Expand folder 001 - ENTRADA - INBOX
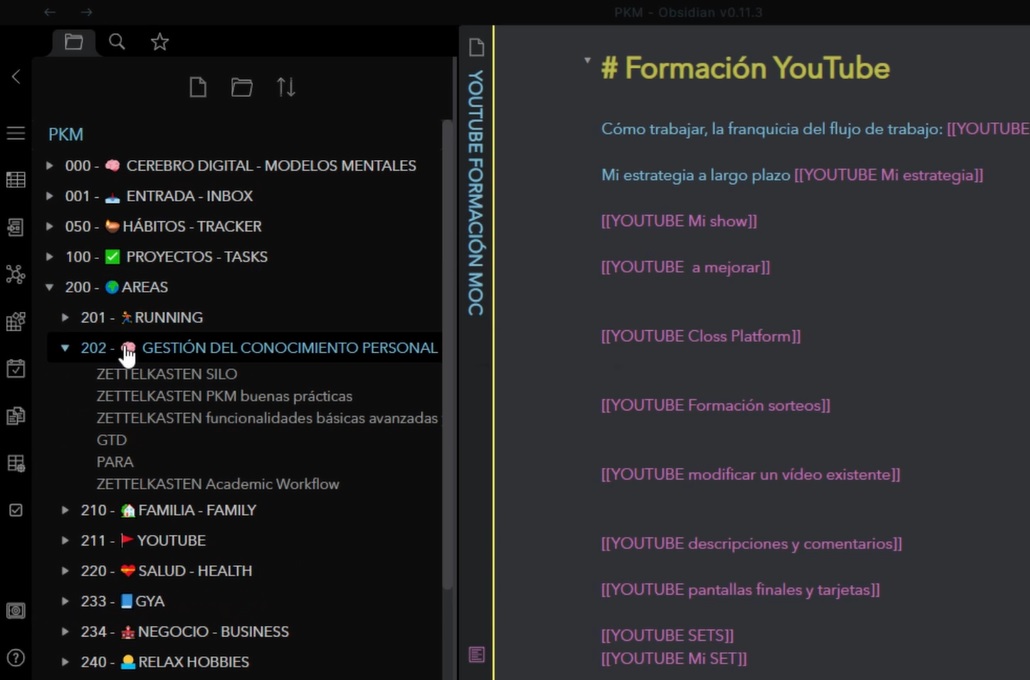Image resolution: width=1030 pixels, height=680 pixels. tap(50, 196)
